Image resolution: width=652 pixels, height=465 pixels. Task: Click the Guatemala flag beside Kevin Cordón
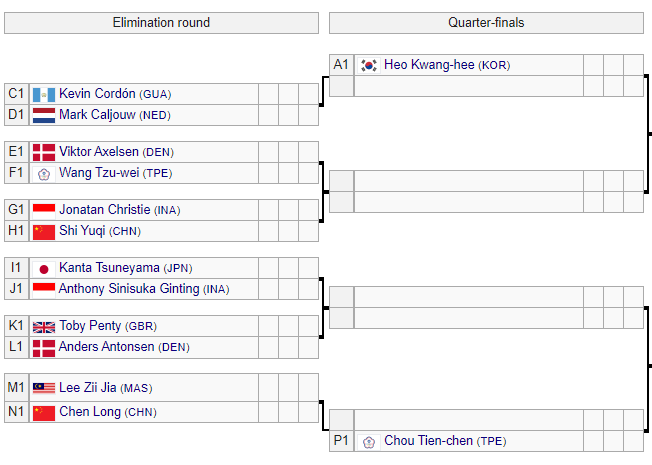[43, 94]
